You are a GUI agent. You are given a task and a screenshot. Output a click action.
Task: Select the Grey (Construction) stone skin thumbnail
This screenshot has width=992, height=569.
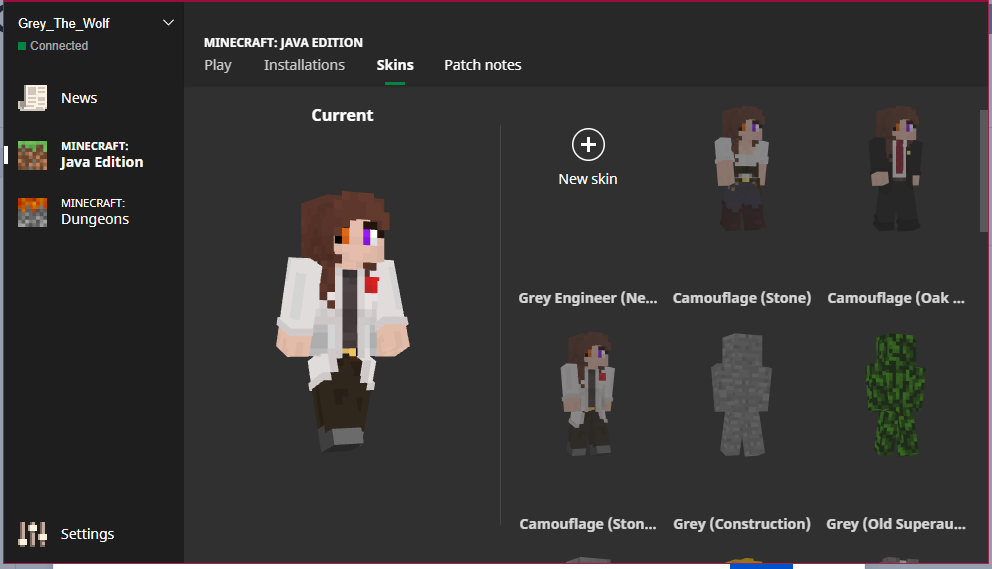pos(742,394)
